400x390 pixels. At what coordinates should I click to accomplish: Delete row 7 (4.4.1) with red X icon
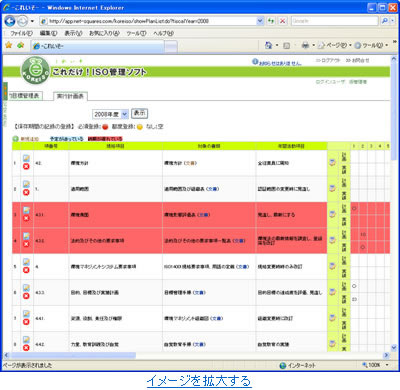click(26, 322)
